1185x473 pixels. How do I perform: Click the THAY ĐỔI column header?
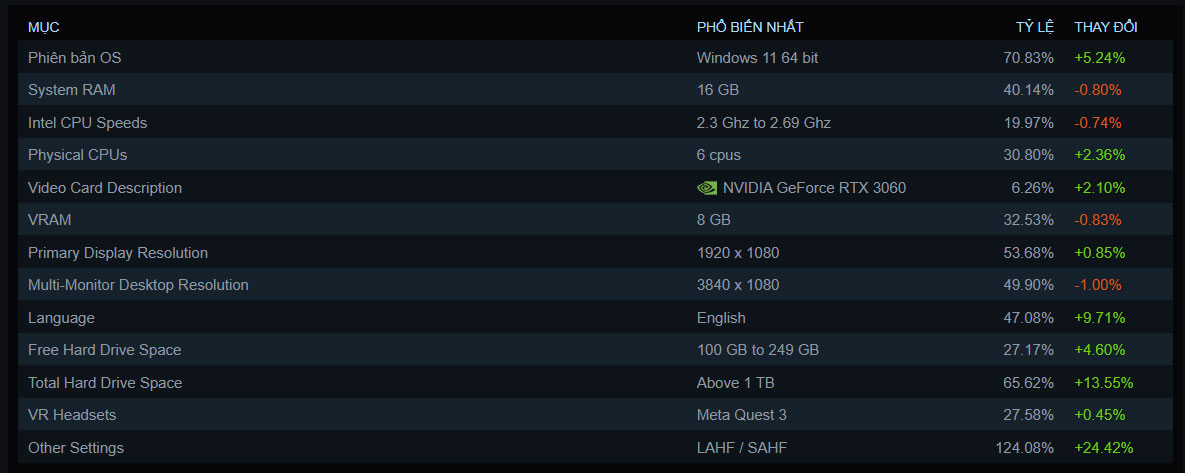pyautogui.click(x=1106, y=27)
